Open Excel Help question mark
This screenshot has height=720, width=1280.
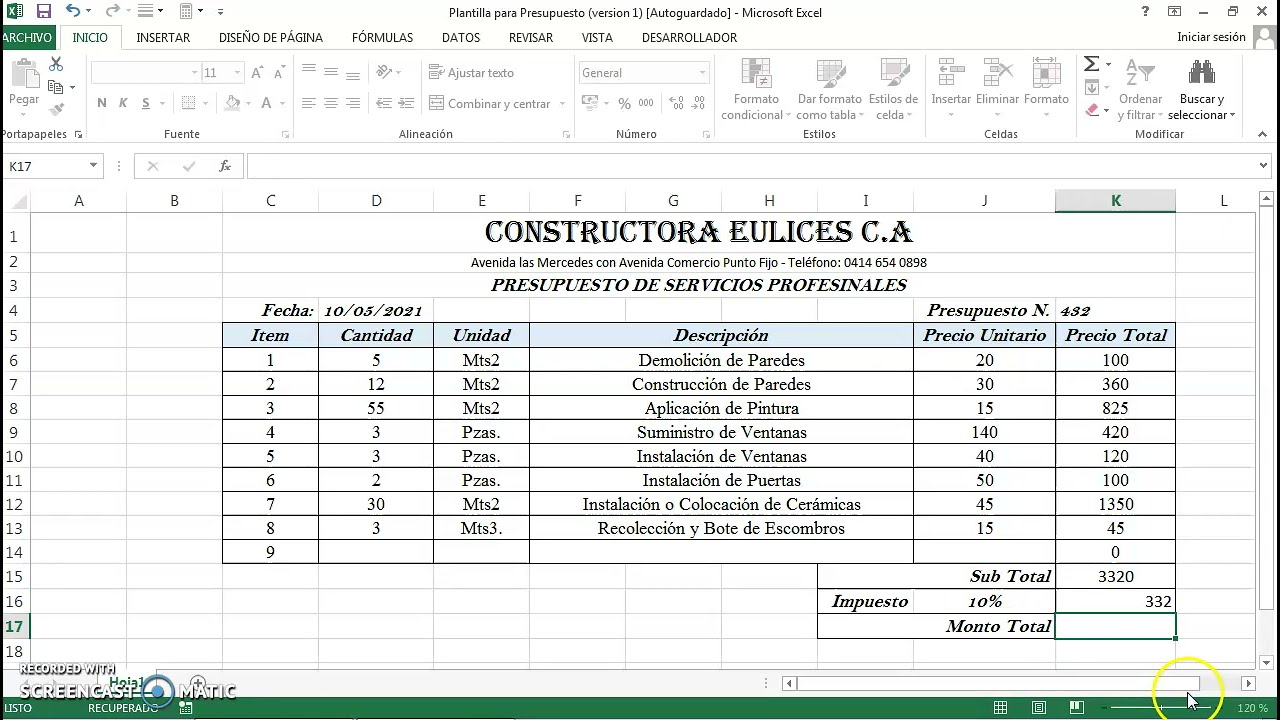1145,12
